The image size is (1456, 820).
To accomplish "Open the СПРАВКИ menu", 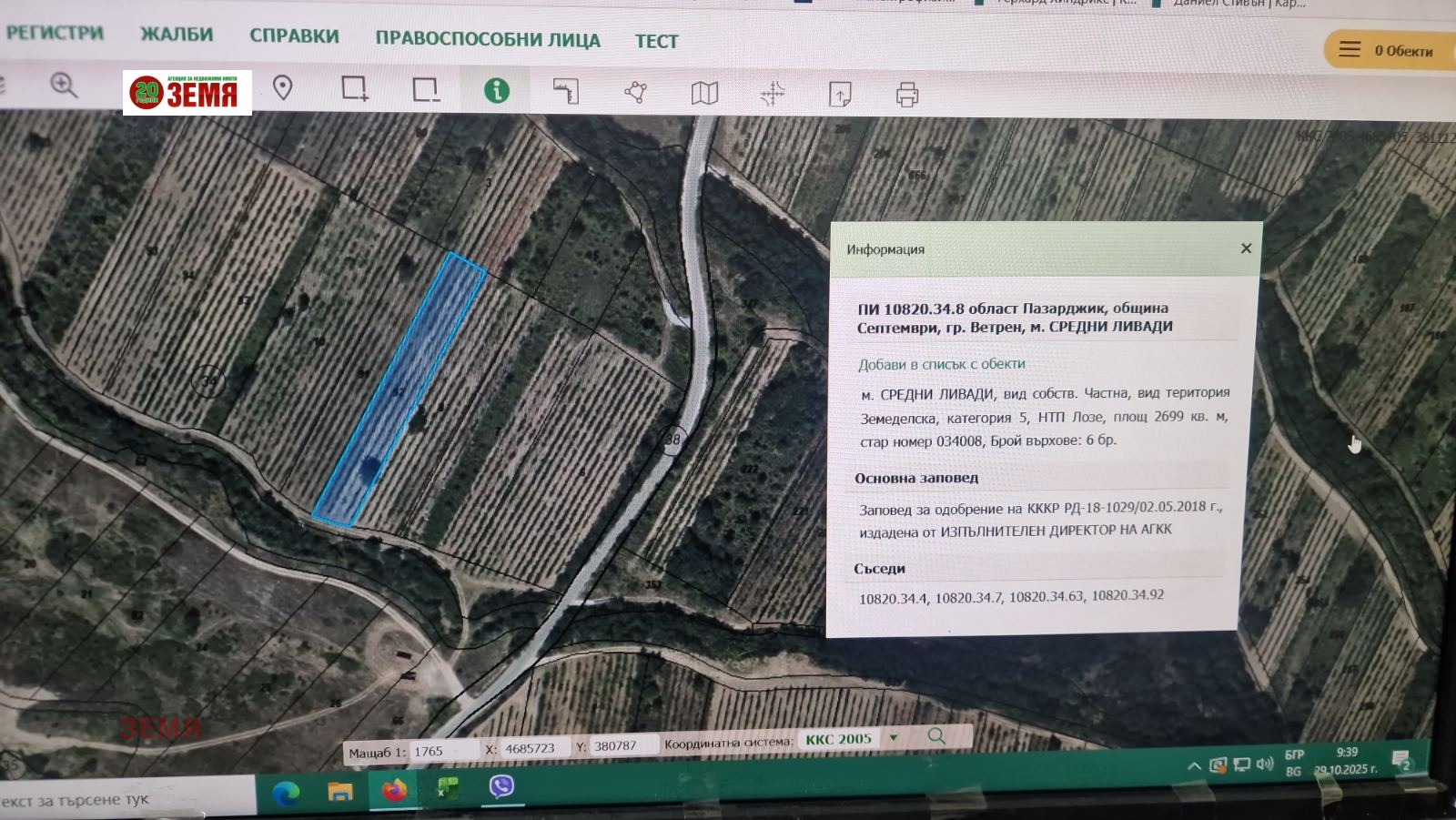I will tap(294, 36).
